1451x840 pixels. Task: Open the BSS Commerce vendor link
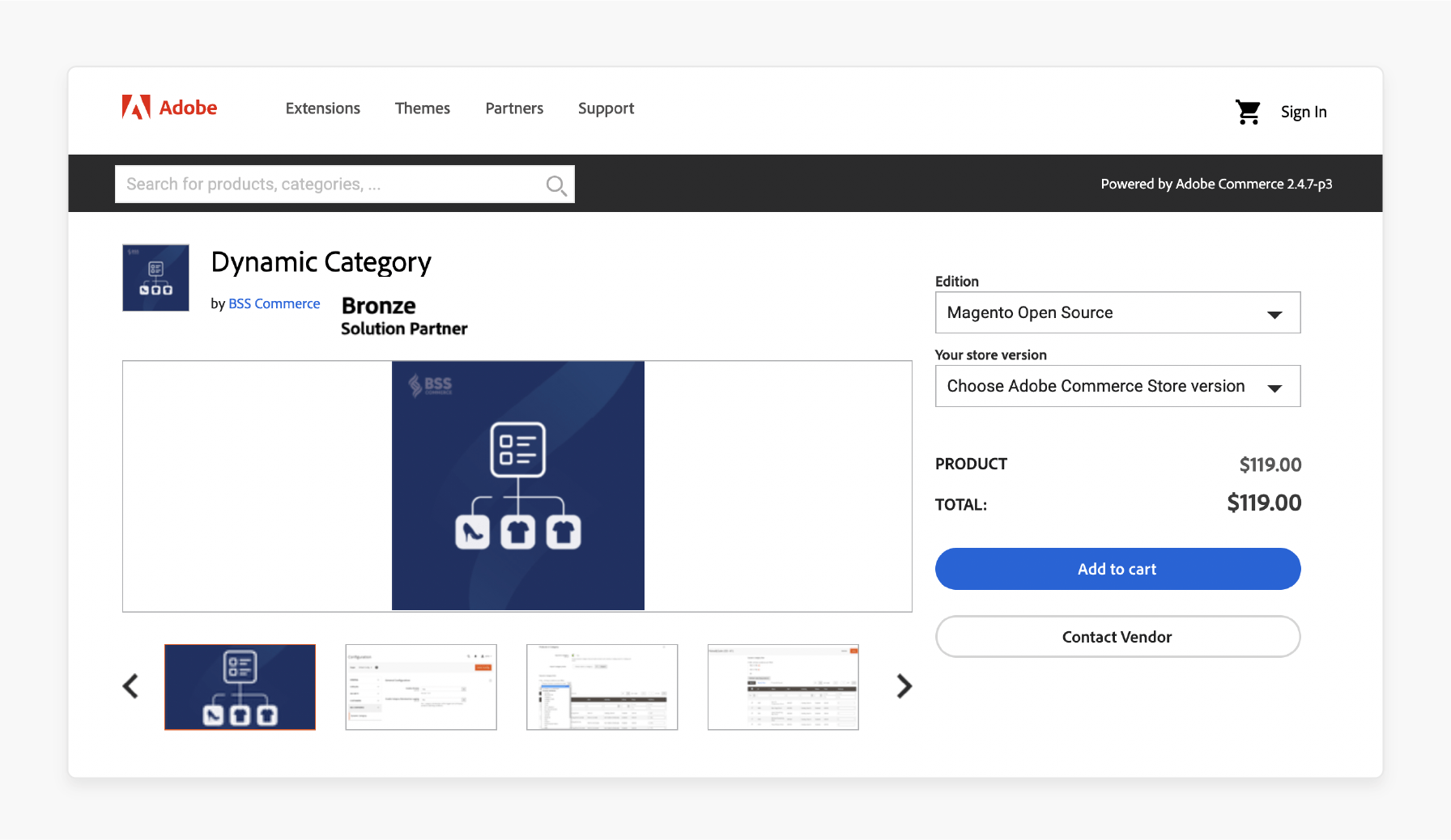click(x=274, y=303)
